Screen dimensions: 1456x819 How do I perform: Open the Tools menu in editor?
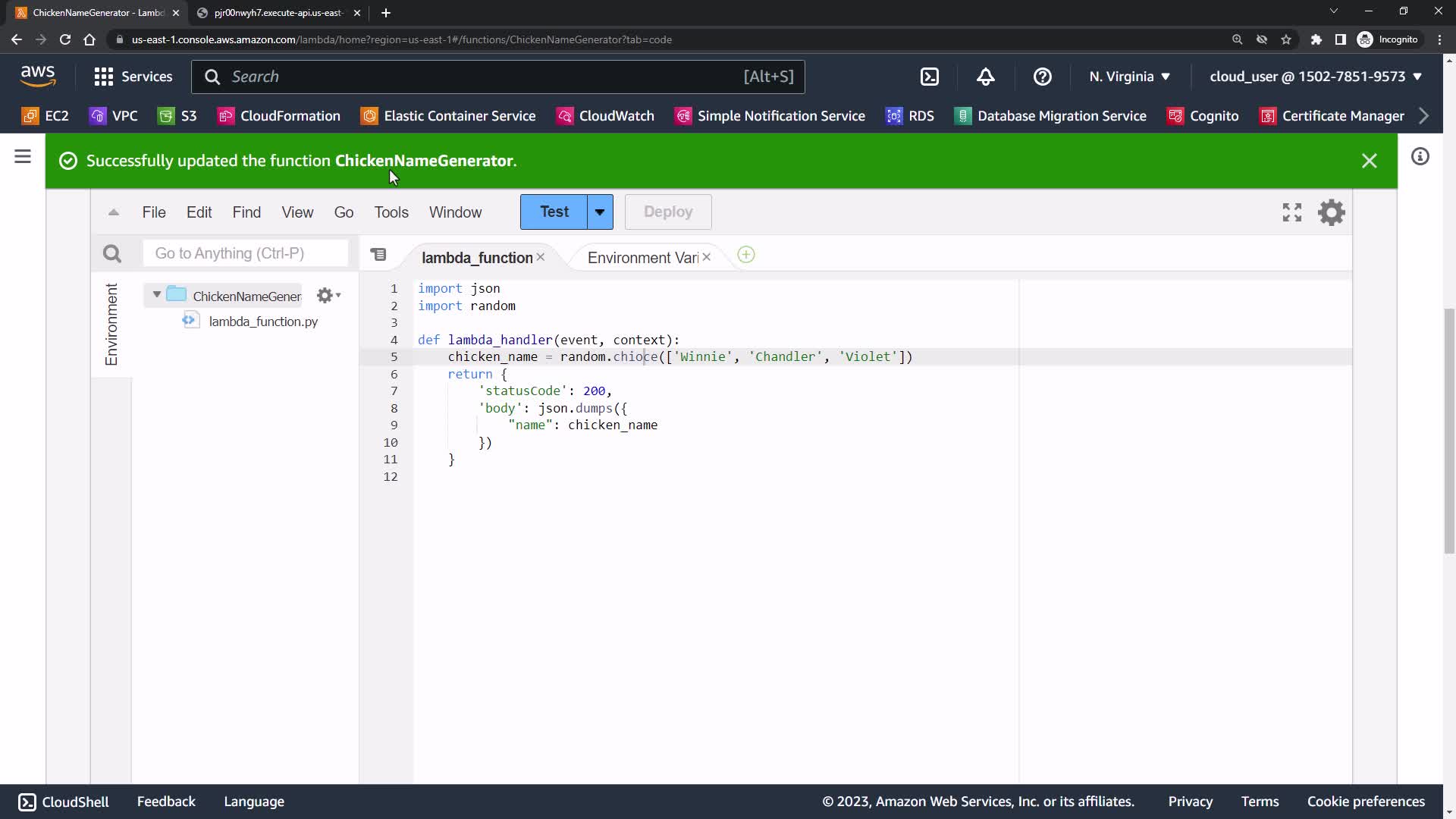click(391, 212)
